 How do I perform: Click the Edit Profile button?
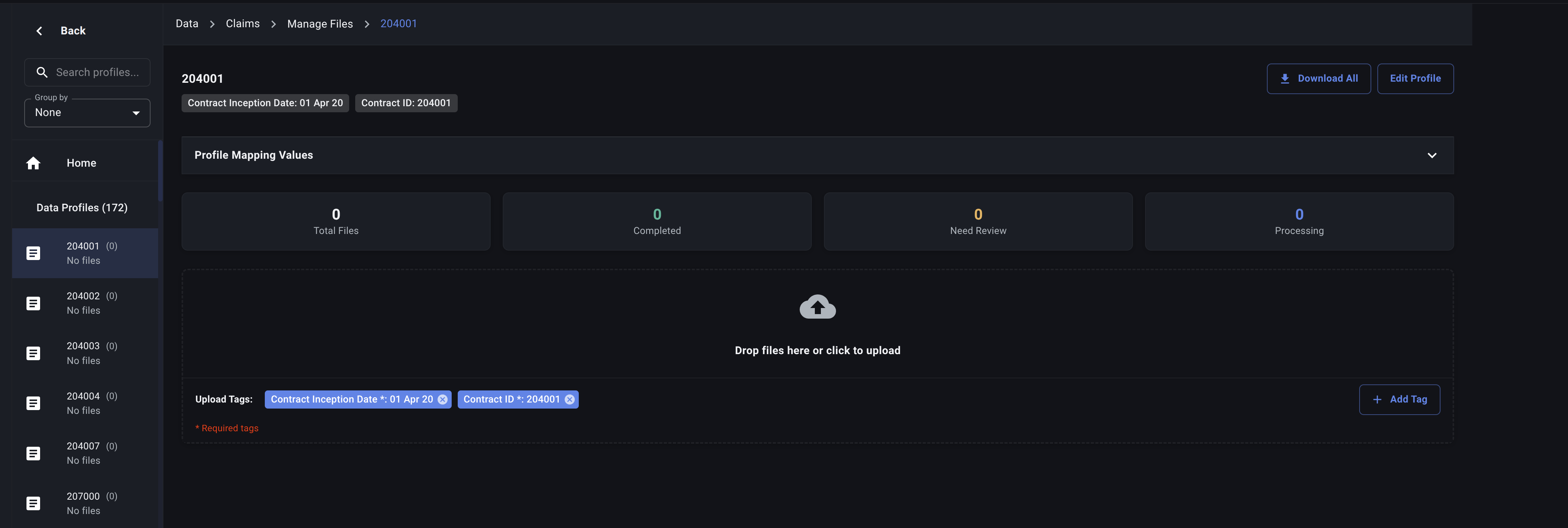pyautogui.click(x=1415, y=79)
